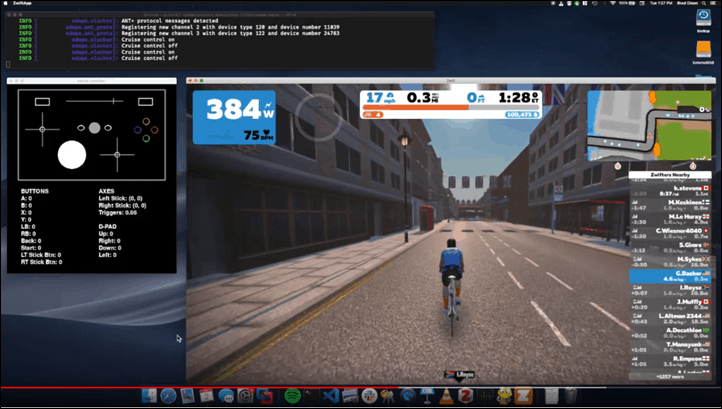Click left rectangle bumper in controller window
This screenshot has width=722, height=409.
coord(42,101)
